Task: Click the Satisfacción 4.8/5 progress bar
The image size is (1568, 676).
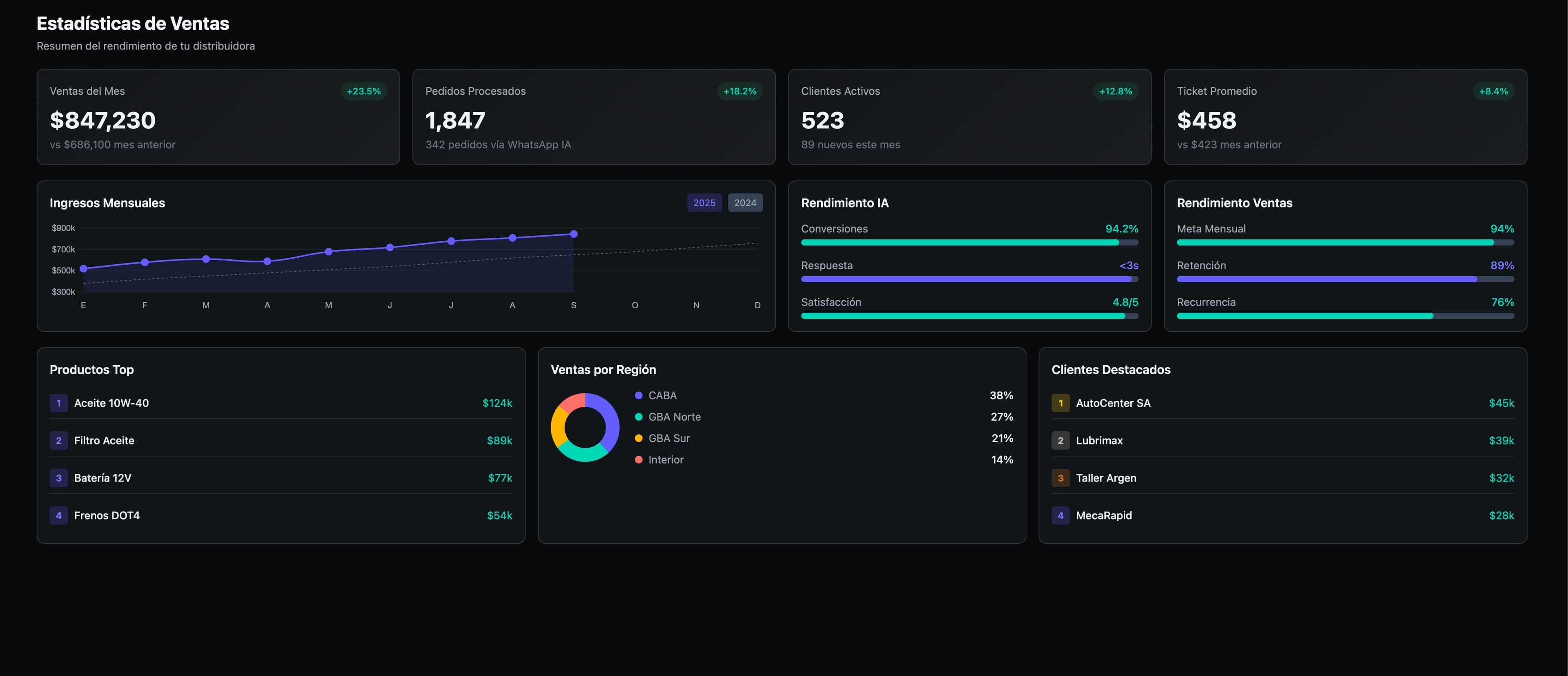Action: tap(969, 315)
